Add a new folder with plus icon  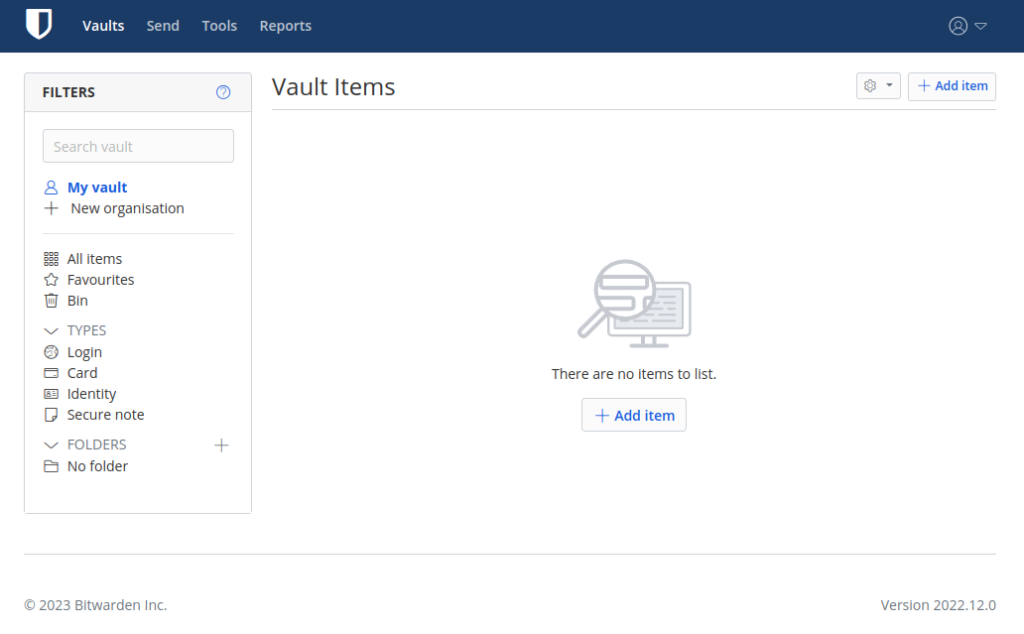[x=221, y=445]
